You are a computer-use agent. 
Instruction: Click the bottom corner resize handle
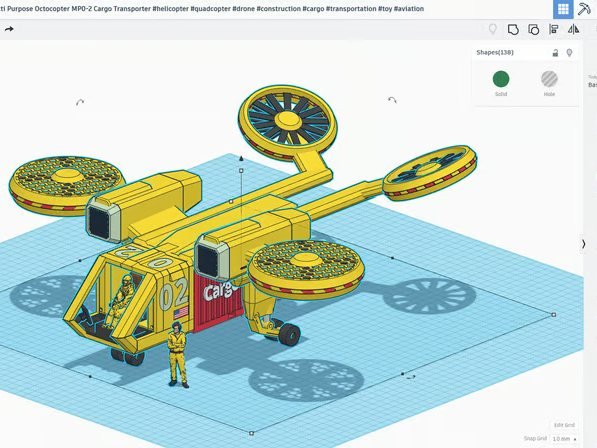251,433
